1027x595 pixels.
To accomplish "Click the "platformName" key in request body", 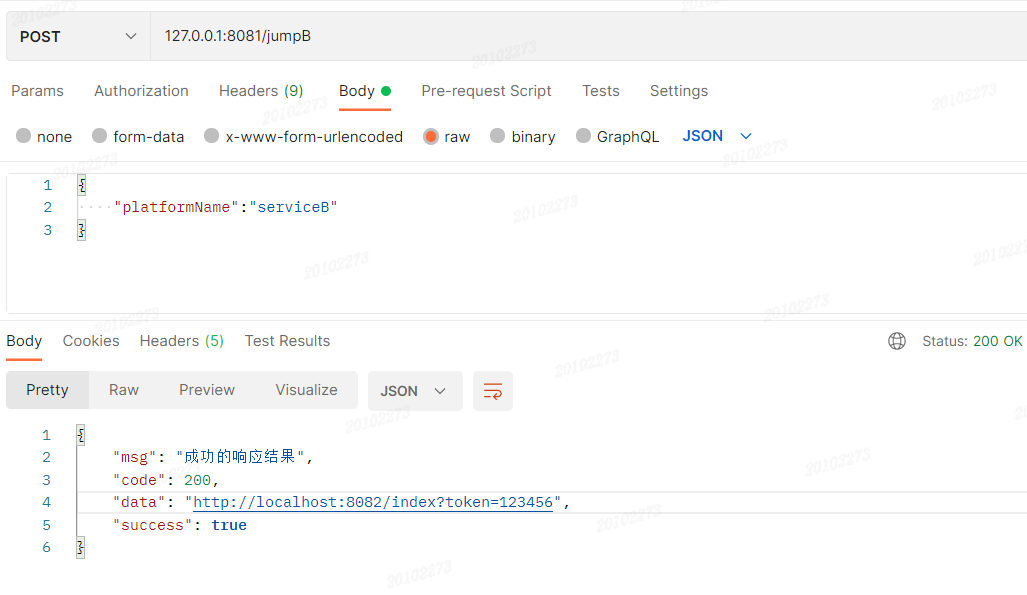I will [176, 207].
